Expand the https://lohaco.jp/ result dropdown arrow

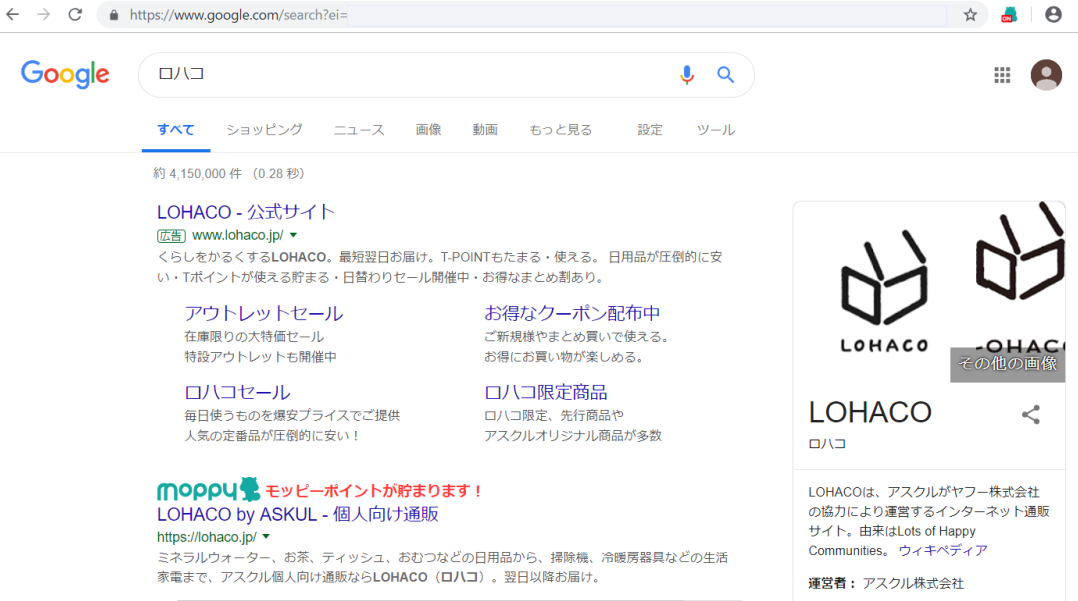[x=266, y=537]
